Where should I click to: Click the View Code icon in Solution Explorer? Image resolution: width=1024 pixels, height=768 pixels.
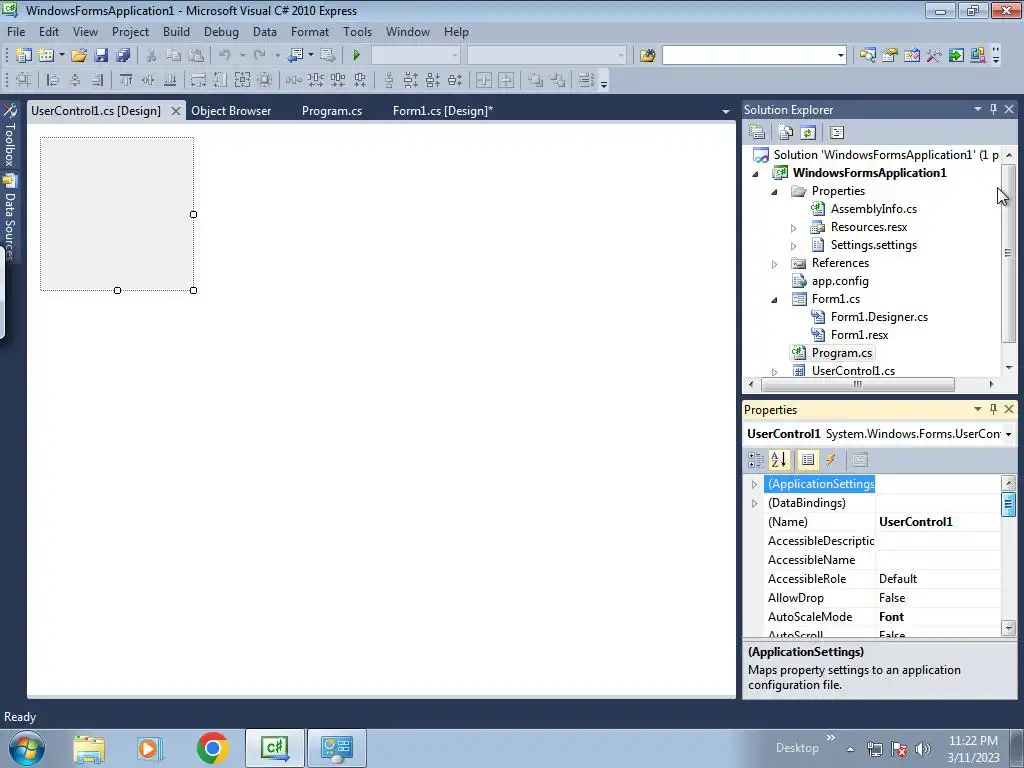coord(837,133)
